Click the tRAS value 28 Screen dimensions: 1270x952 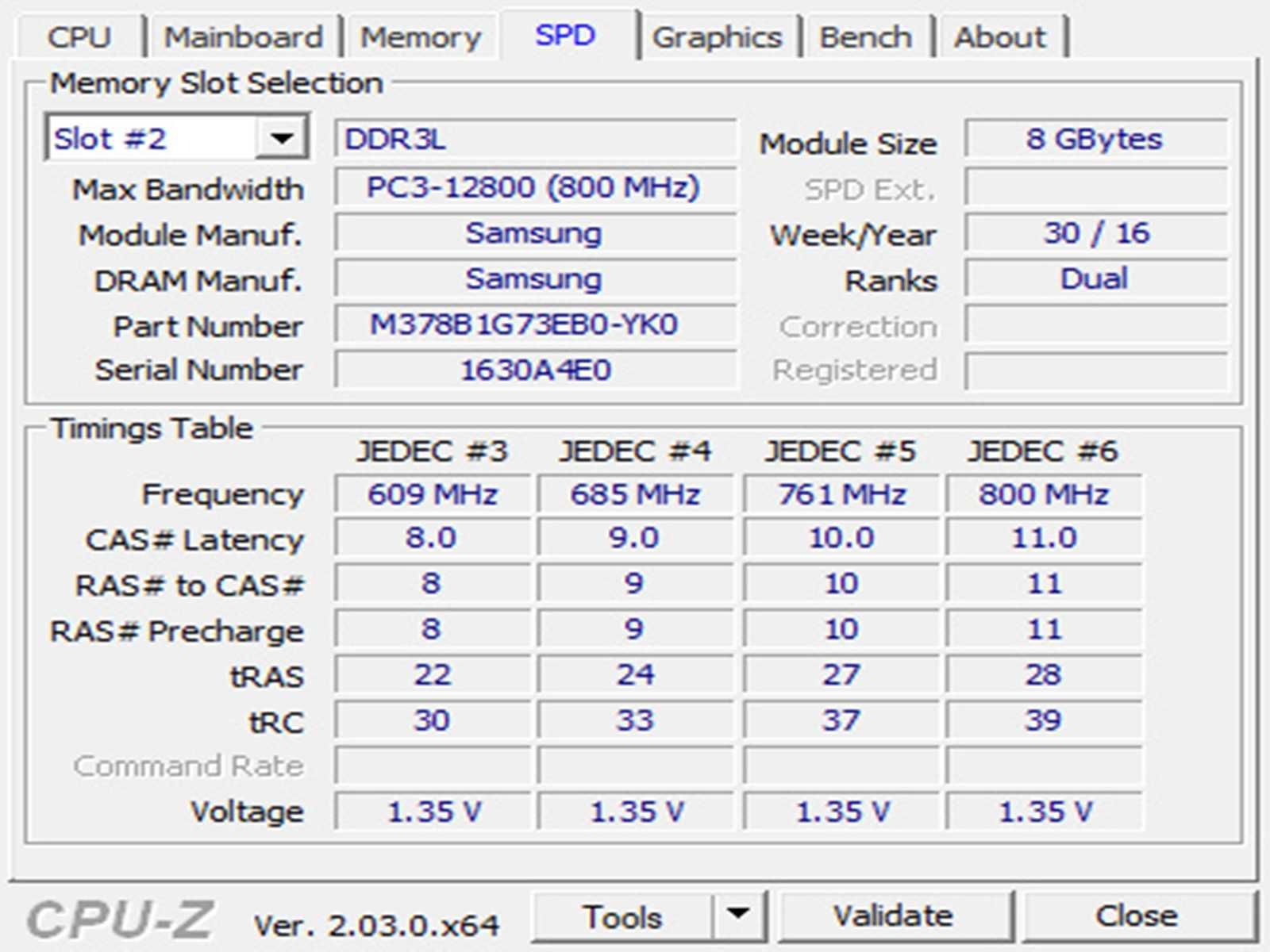[1044, 675]
